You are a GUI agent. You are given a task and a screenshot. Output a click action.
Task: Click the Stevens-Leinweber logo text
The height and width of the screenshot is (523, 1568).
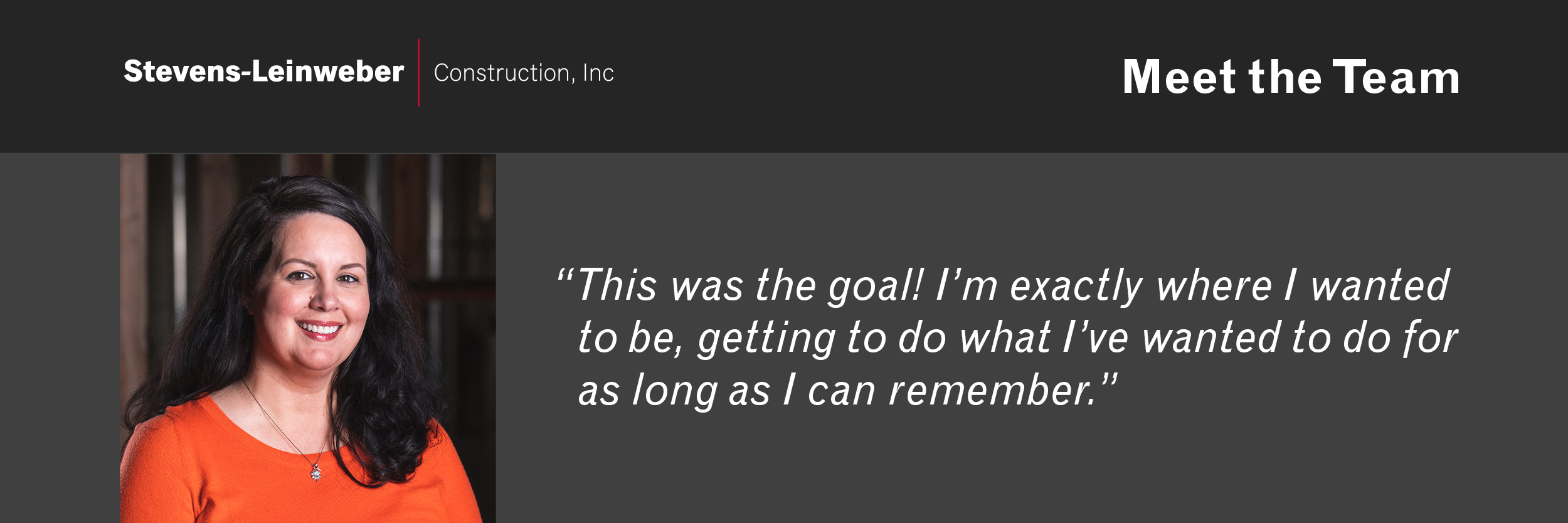coord(263,71)
